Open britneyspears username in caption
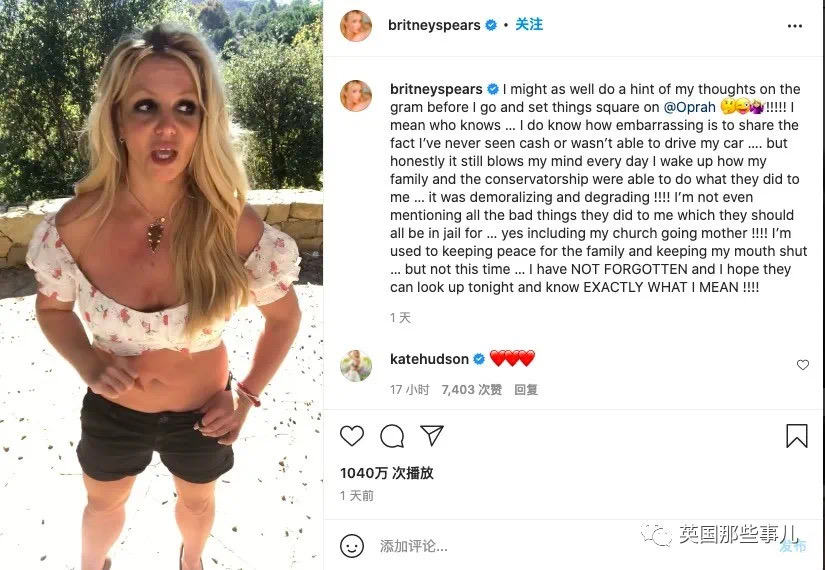825x570 pixels. tap(436, 89)
